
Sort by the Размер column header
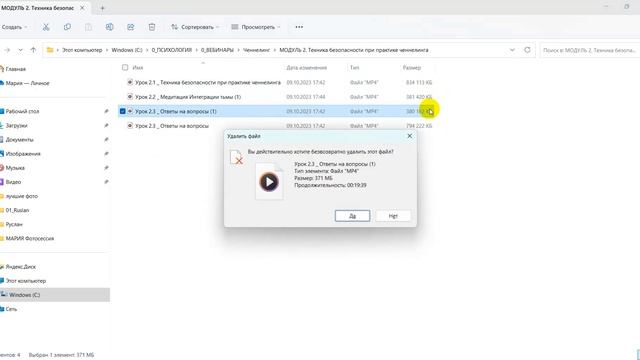click(411, 67)
